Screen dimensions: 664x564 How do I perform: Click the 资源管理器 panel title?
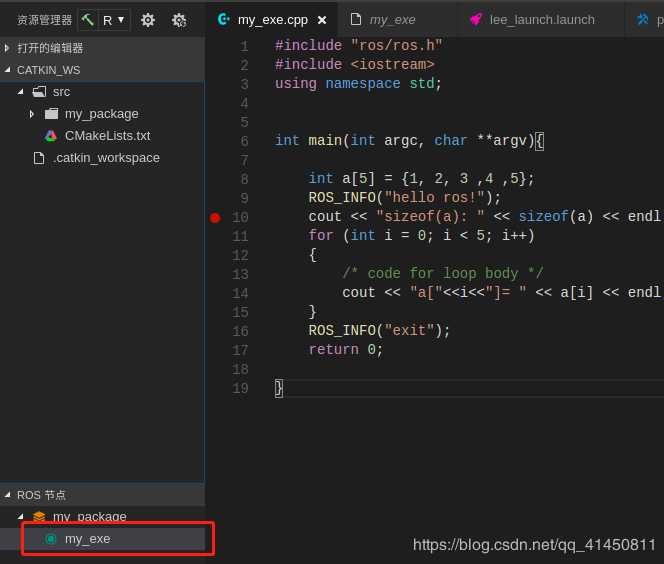pyautogui.click(x=44, y=20)
